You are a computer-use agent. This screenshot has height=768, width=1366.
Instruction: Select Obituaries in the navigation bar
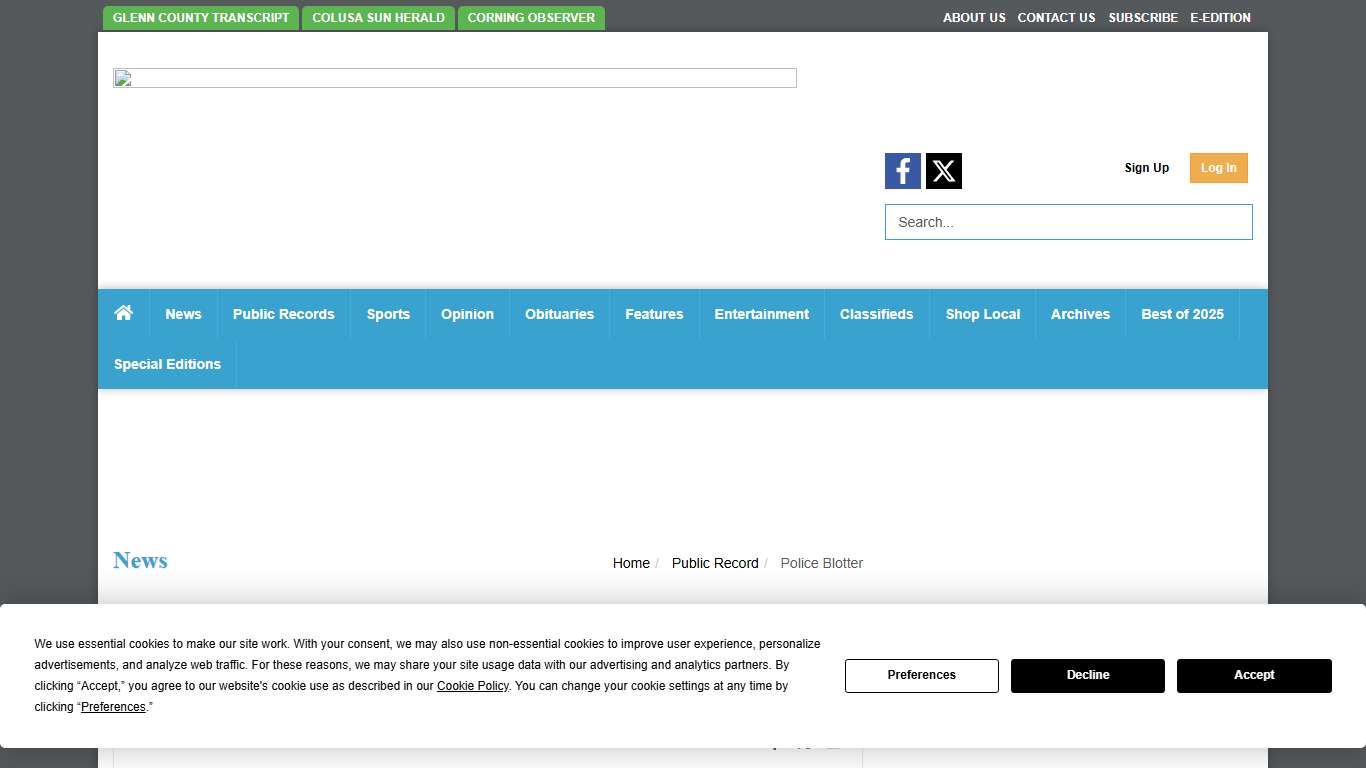(x=559, y=314)
